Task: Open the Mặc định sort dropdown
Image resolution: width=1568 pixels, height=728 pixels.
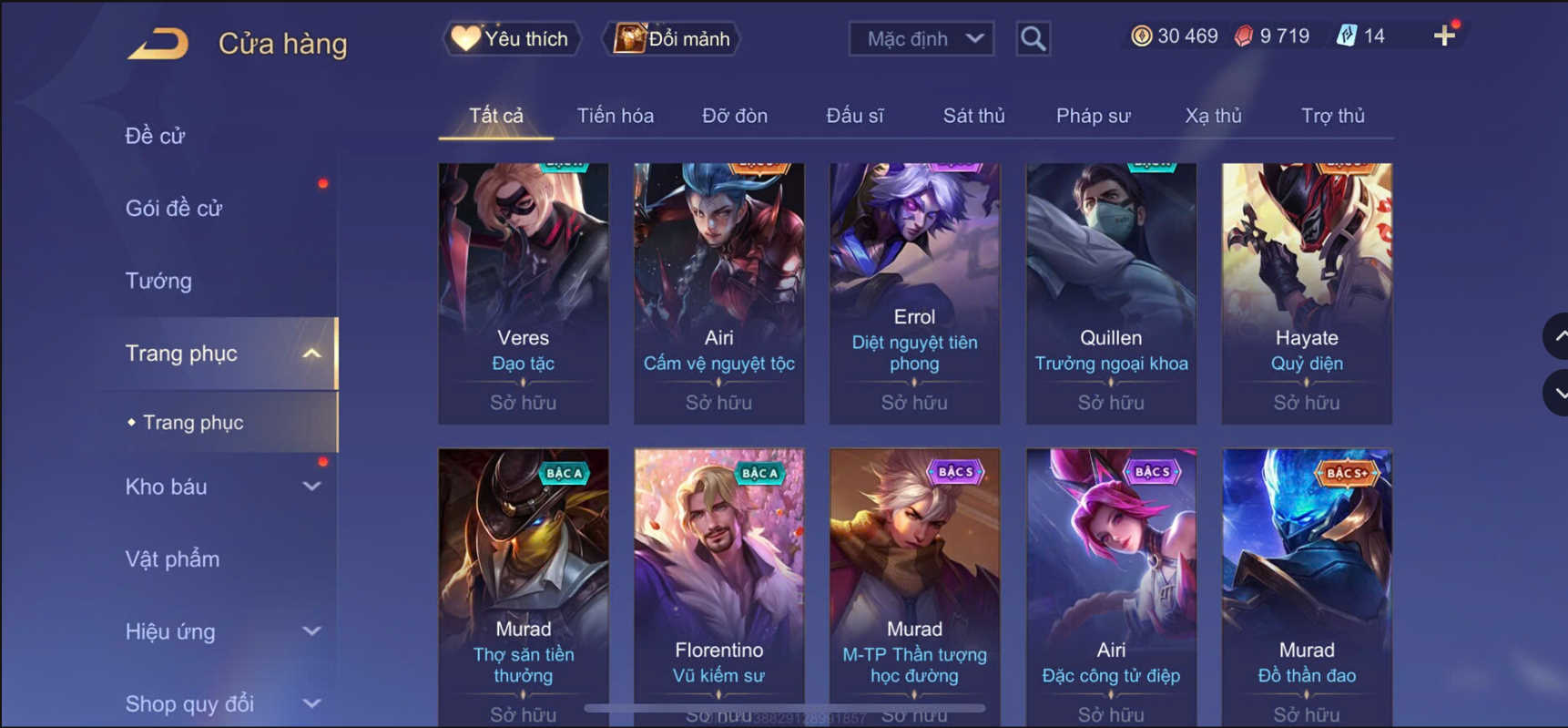Action: pos(921,38)
